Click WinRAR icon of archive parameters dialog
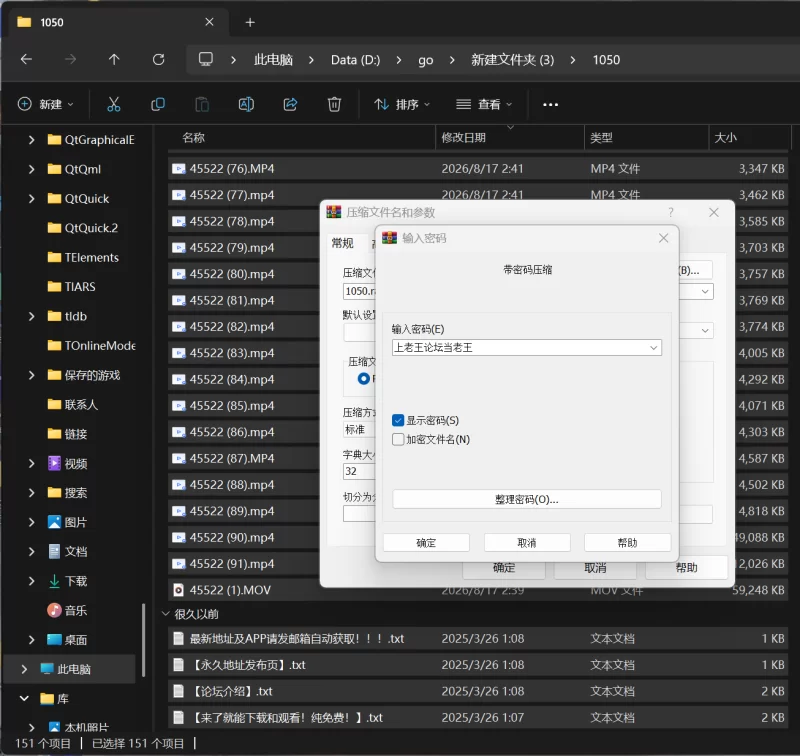The image size is (800, 756). coord(334,212)
